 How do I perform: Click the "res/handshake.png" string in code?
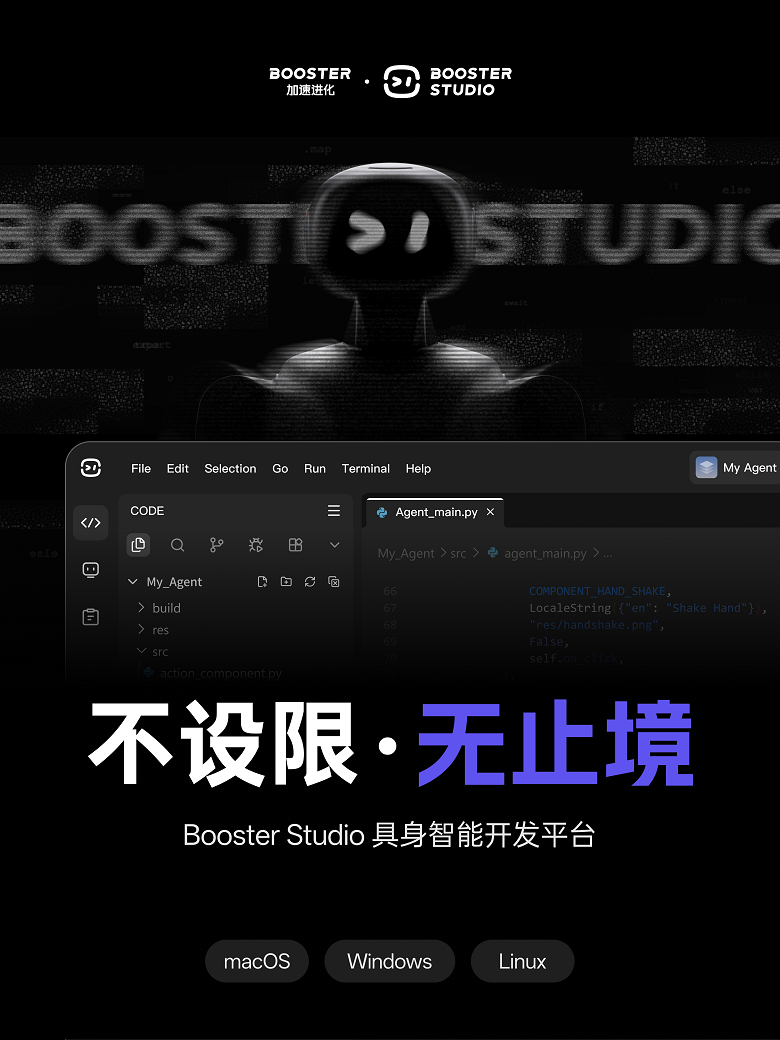point(594,625)
